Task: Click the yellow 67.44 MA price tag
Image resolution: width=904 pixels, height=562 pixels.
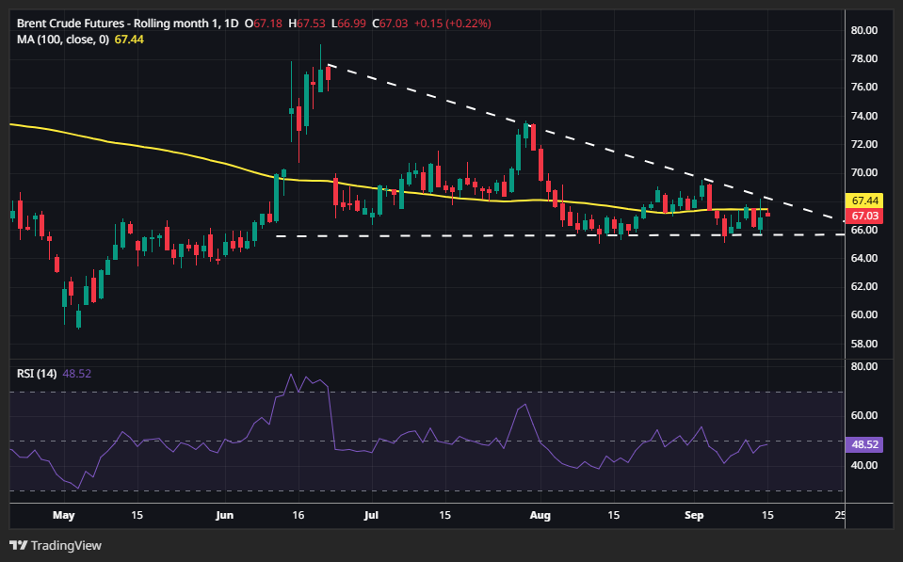Action: pos(866,200)
